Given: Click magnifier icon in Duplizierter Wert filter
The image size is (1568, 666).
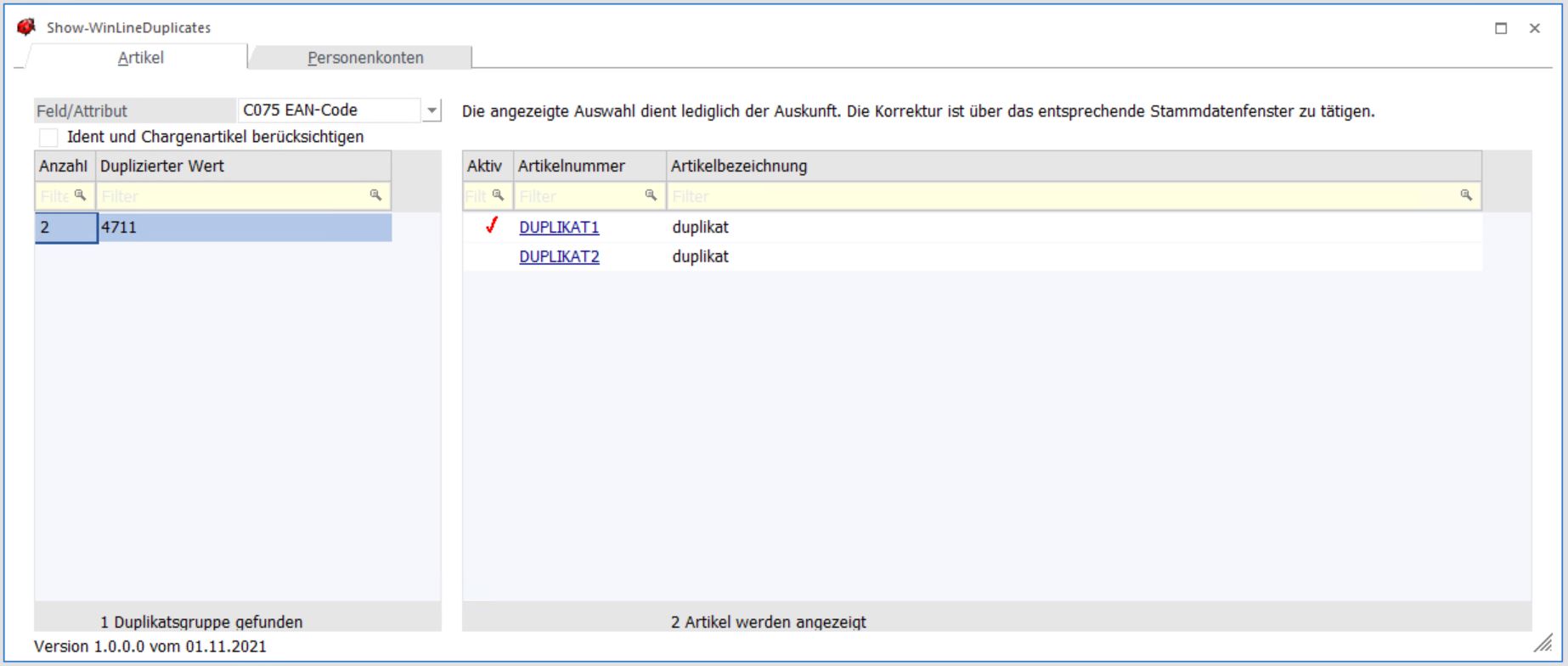Looking at the screenshot, I should click(x=375, y=195).
